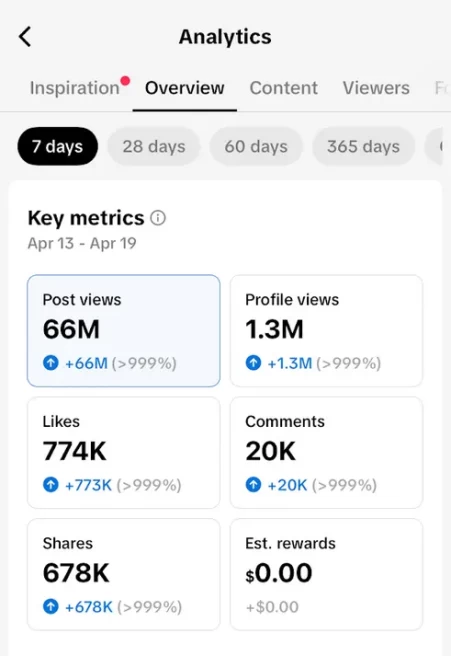Click the Analytics page title
Image resolution: width=451 pixels, height=656 pixels.
click(225, 37)
